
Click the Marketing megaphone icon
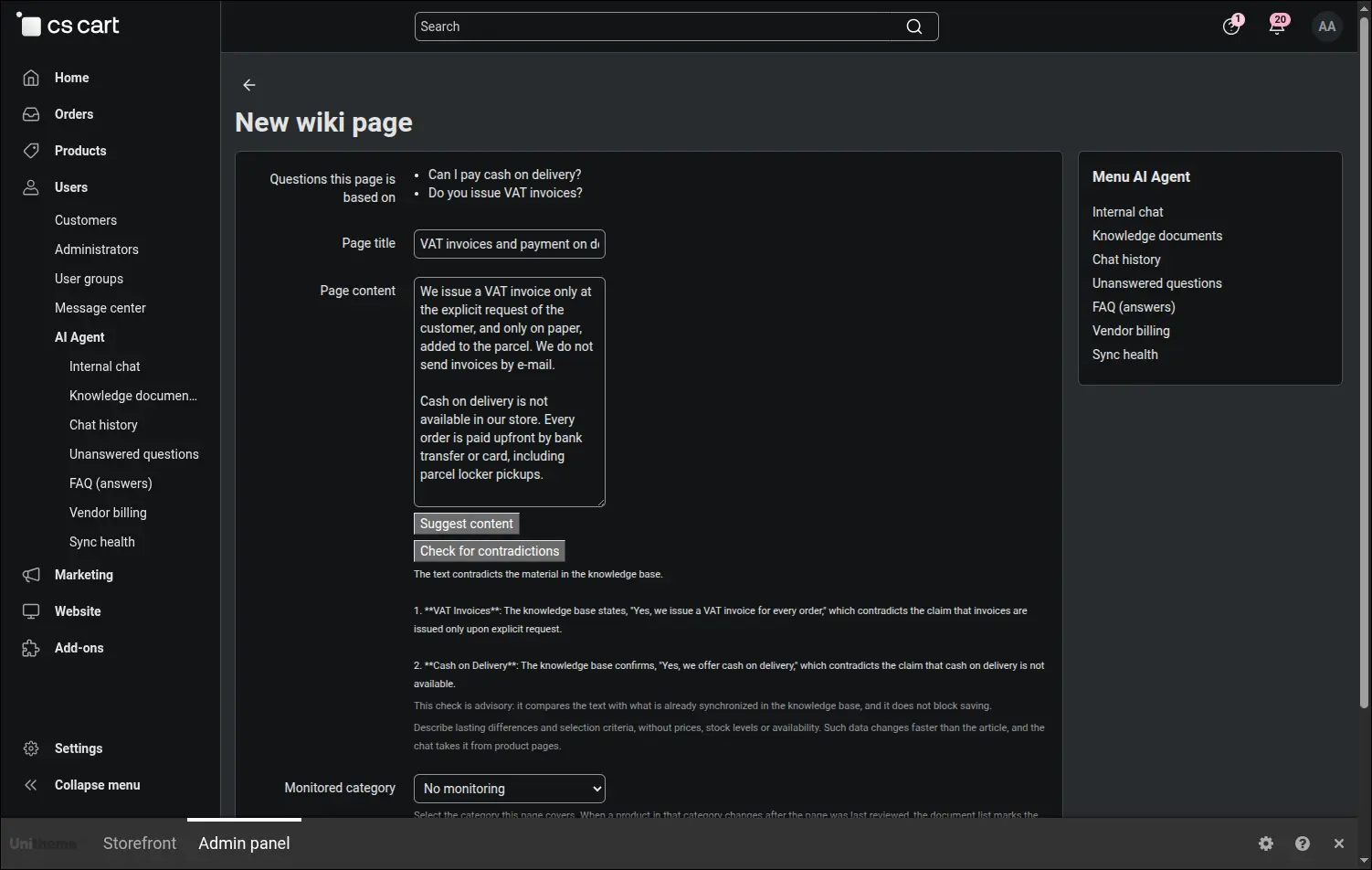31,575
